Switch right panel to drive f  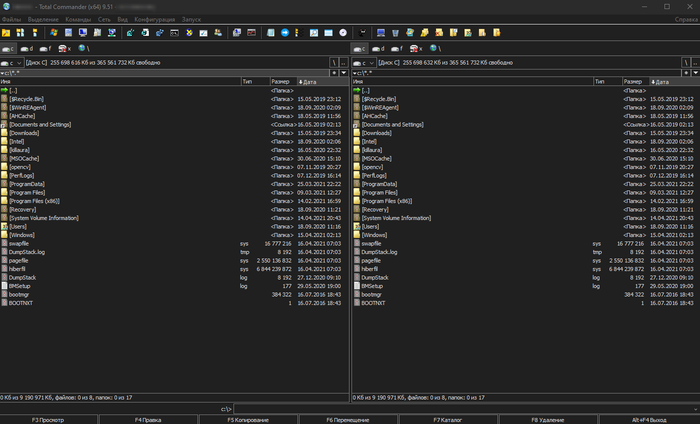397,49
